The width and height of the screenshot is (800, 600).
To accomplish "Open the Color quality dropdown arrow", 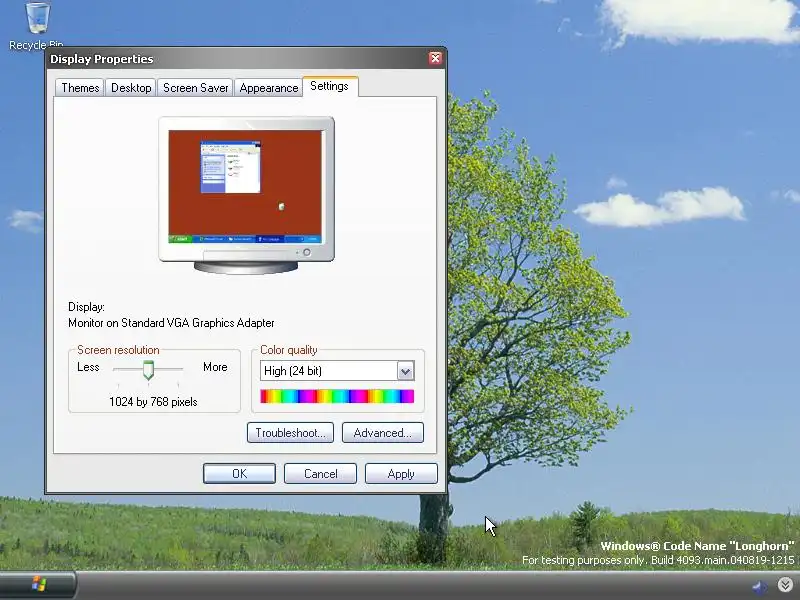I will click(x=406, y=371).
